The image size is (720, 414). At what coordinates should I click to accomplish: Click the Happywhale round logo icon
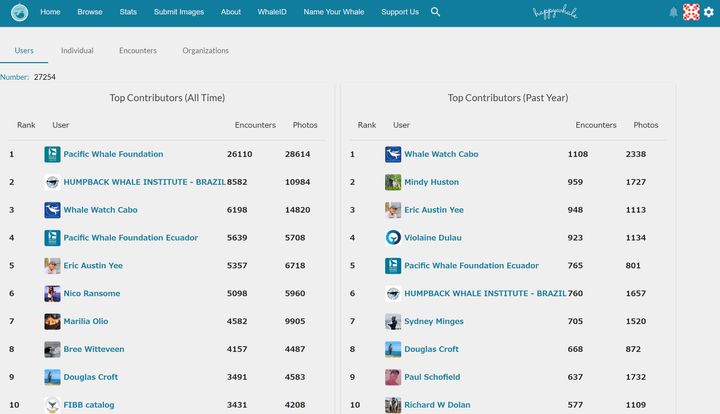click(19, 12)
